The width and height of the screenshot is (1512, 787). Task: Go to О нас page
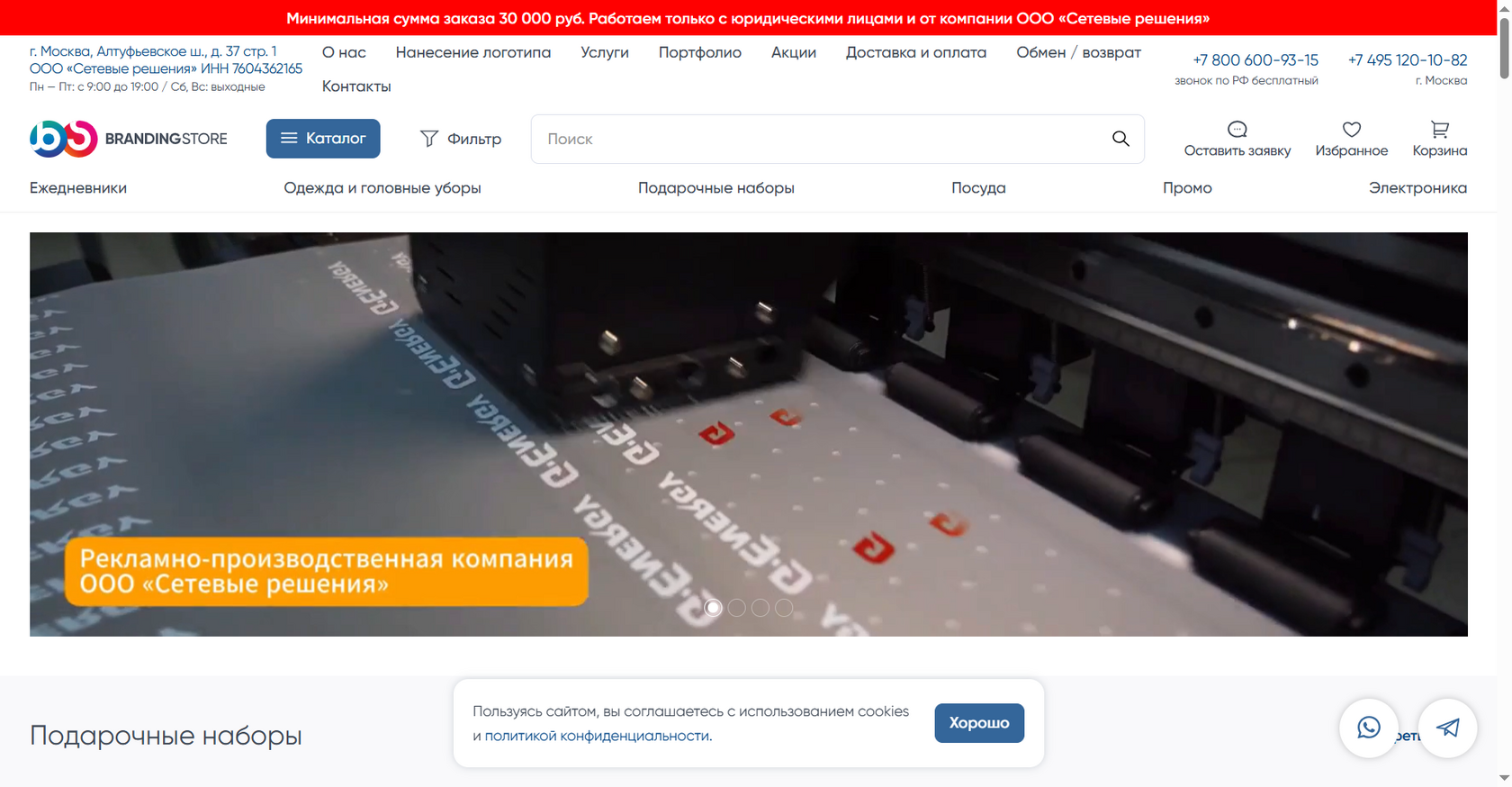[x=344, y=52]
